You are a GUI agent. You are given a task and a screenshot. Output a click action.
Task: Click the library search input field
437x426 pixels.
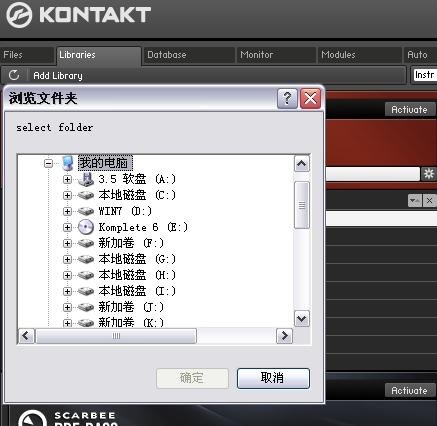[372, 174]
